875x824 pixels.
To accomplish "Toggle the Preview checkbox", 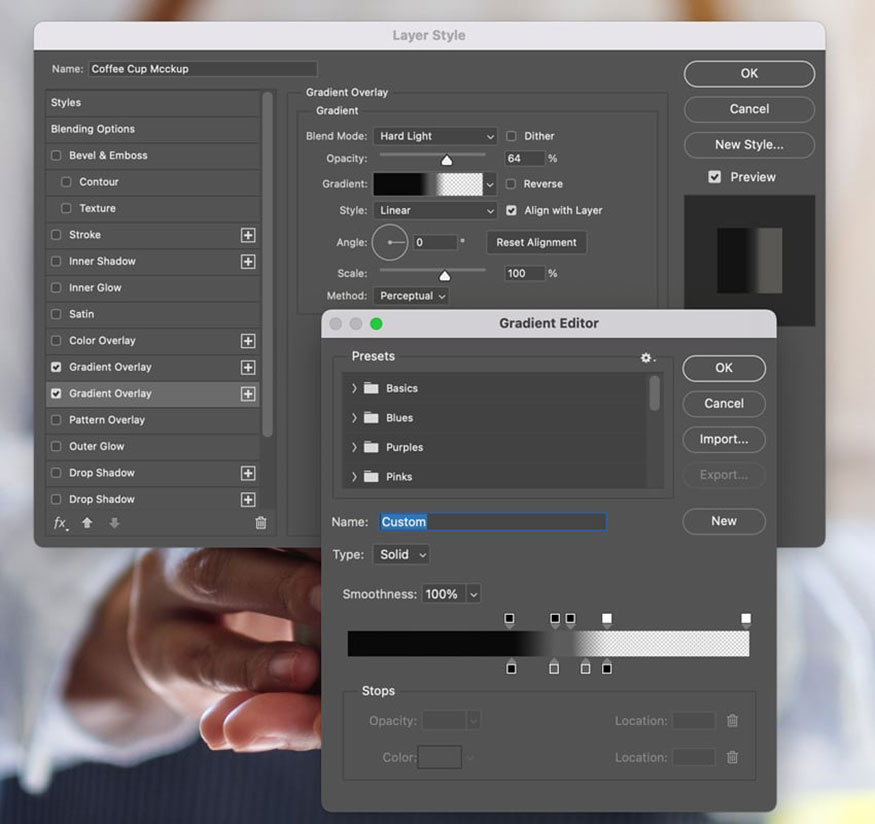I will click(714, 177).
